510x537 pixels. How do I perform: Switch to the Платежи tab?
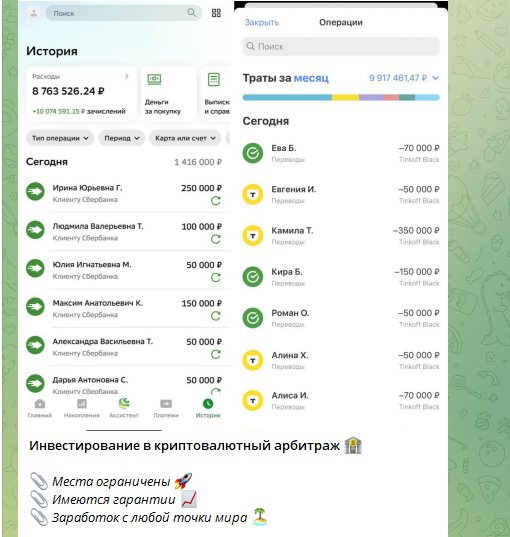[166, 408]
